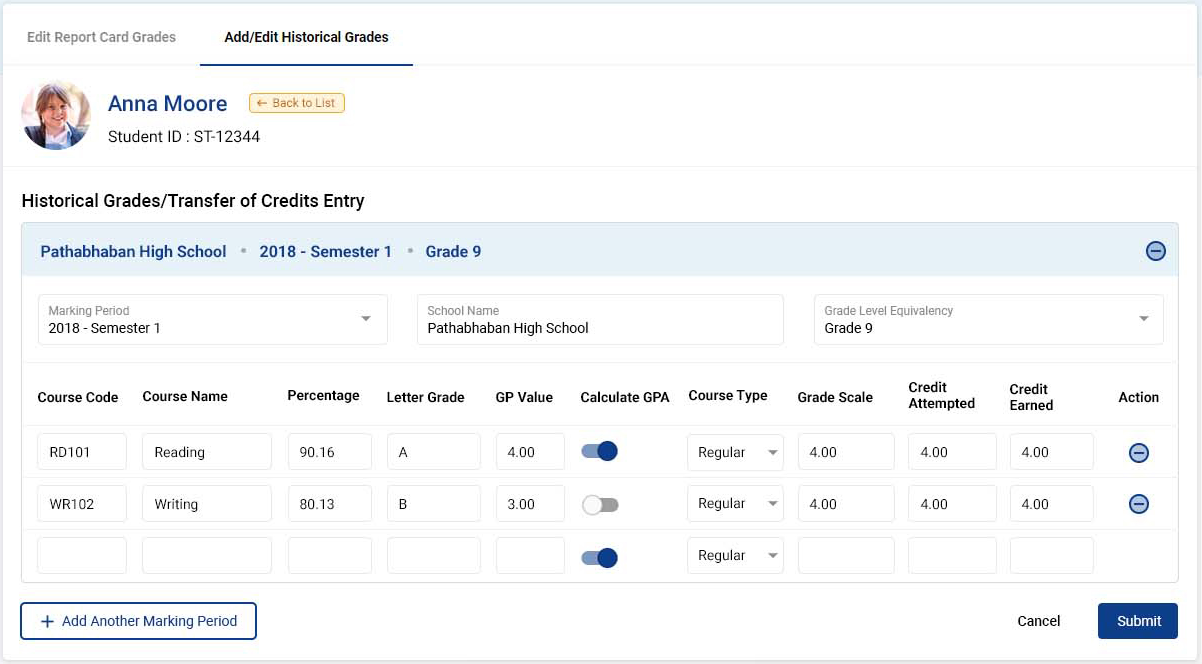The width and height of the screenshot is (1202, 664).
Task: Submit the historical grades entry
Action: (1137, 620)
